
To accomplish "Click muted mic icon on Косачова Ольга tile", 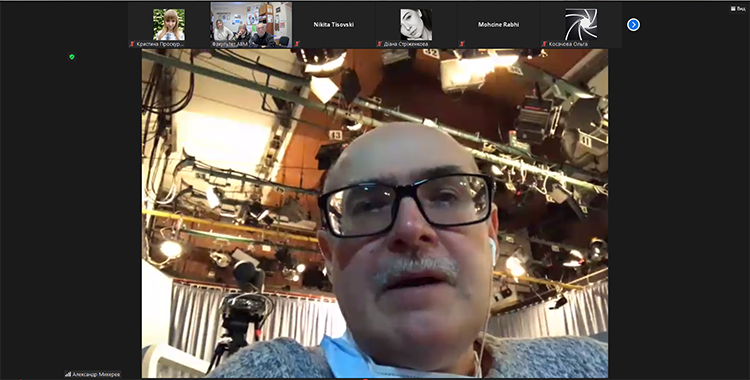I will [x=544, y=44].
